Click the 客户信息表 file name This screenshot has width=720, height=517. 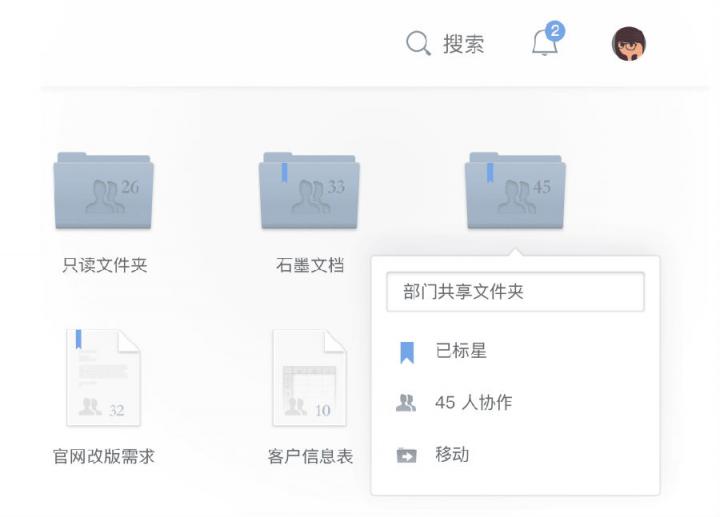pos(310,456)
